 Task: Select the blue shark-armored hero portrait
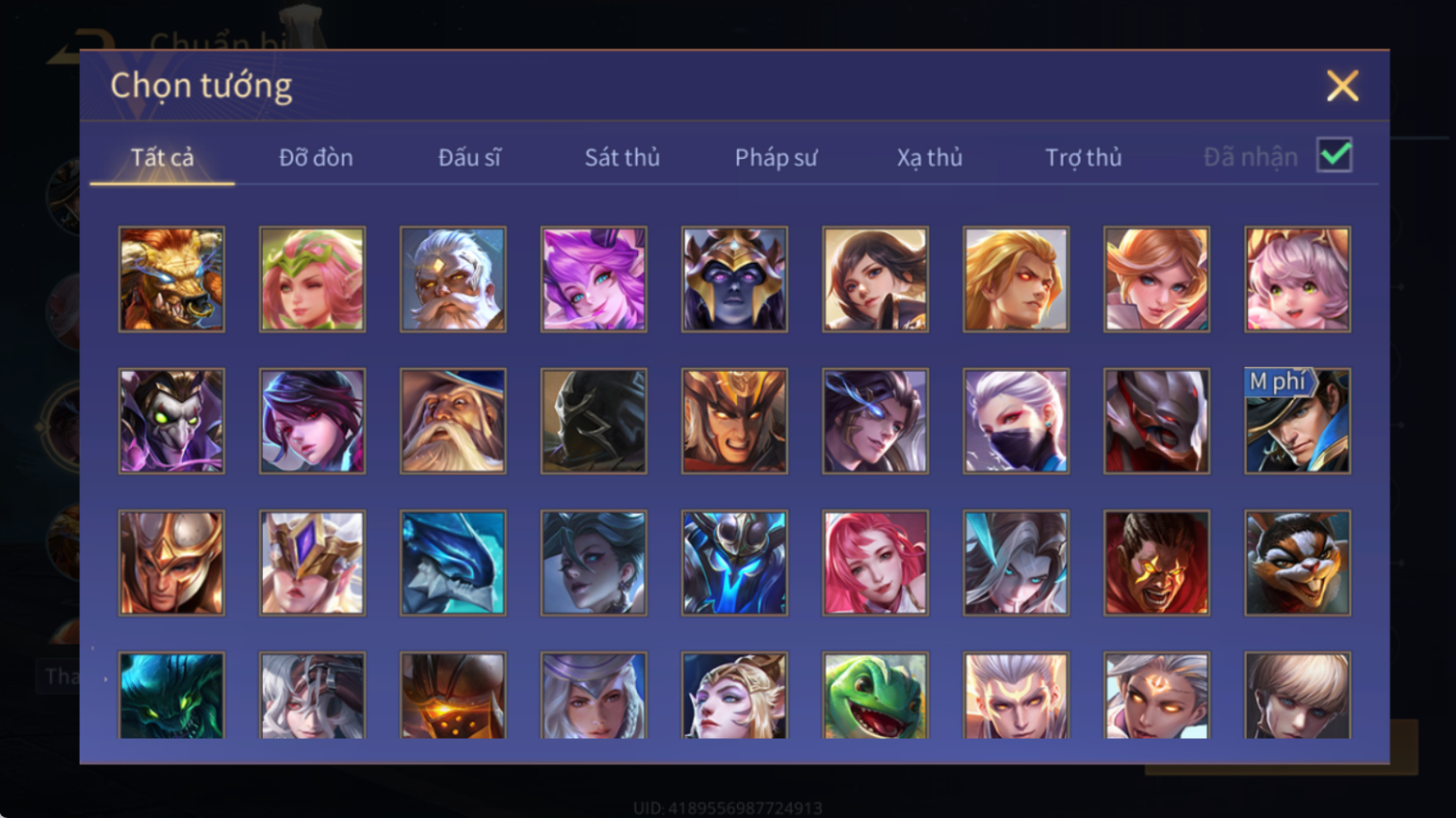pyautogui.click(x=453, y=563)
